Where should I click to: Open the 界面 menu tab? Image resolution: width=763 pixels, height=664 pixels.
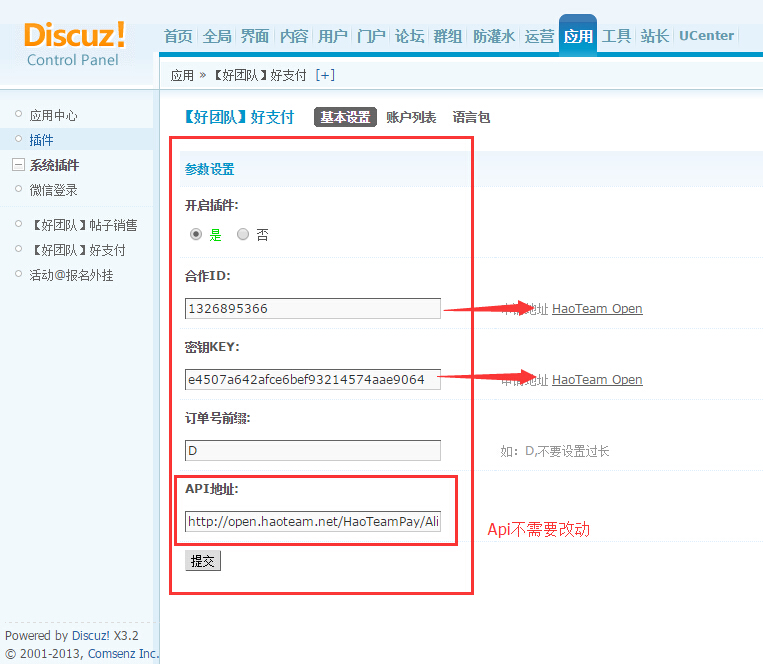(x=255, y=36)
